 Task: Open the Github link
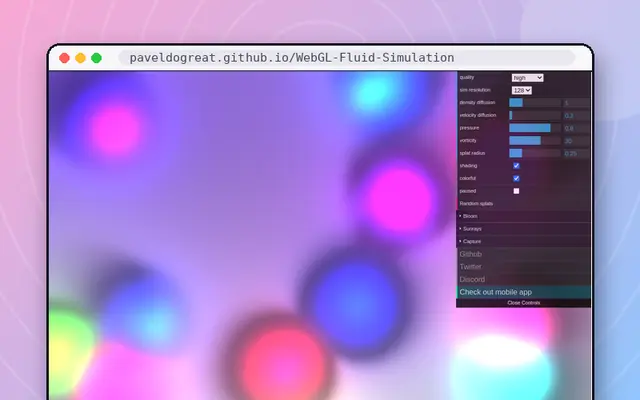pos(524,254)
